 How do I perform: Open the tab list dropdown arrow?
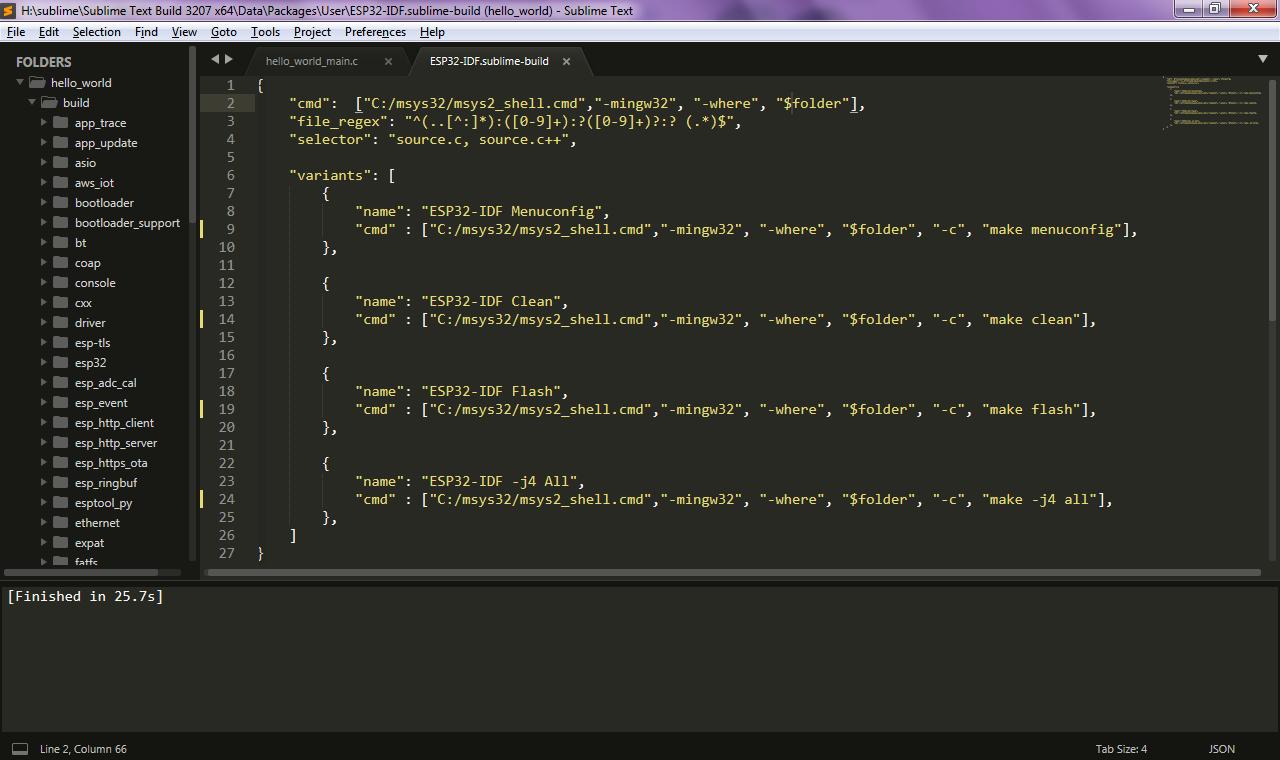click(x=1262, y=60)
